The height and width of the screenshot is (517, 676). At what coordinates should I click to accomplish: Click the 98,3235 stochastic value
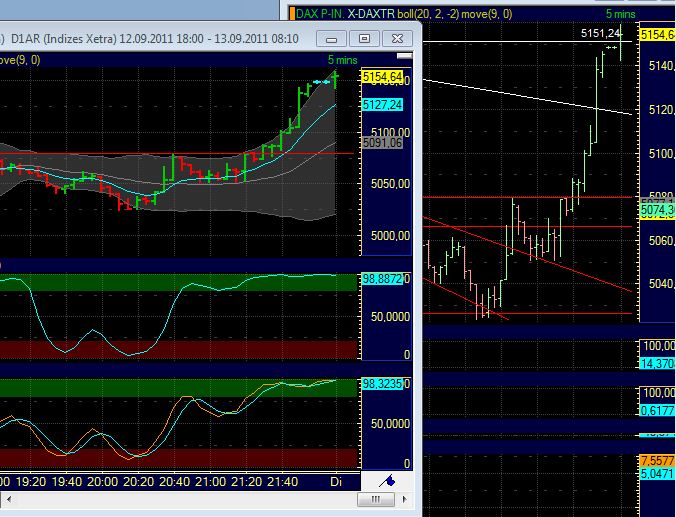[382, 383]
